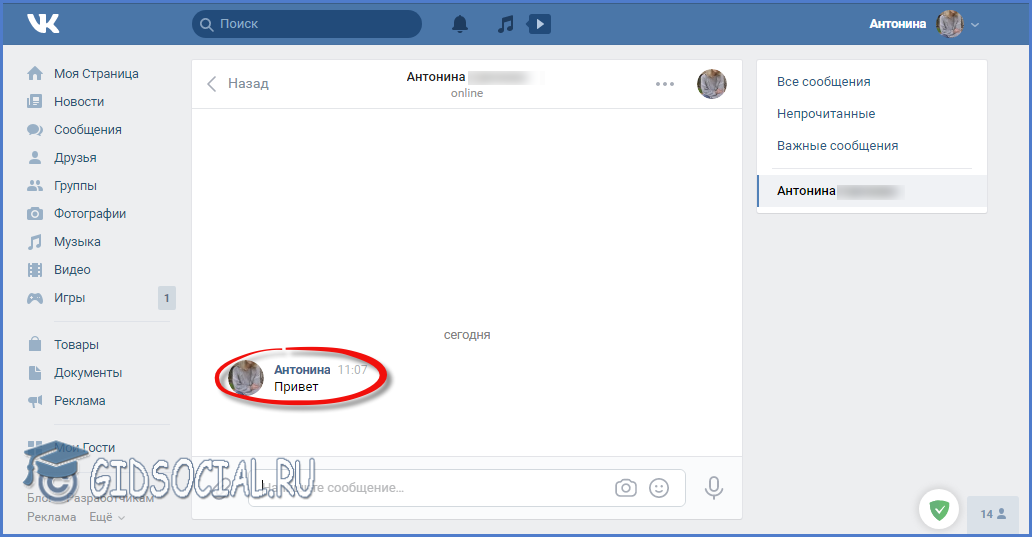This screenshot has width=1032, height=537.
Task: Open Товары section
Action: click(x=76, y=345)
